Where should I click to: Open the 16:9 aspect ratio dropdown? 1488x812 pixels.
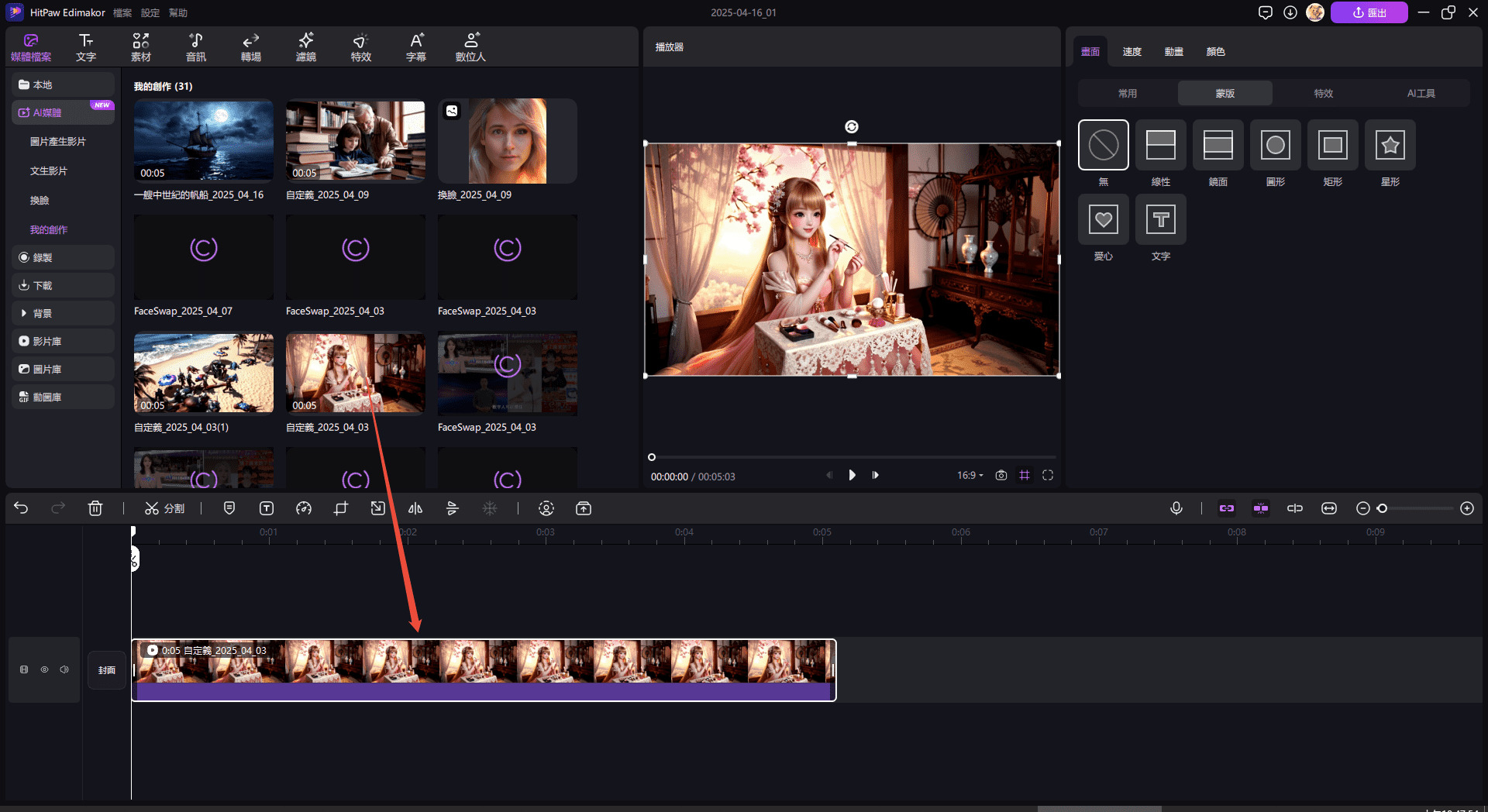click(970, 475)
